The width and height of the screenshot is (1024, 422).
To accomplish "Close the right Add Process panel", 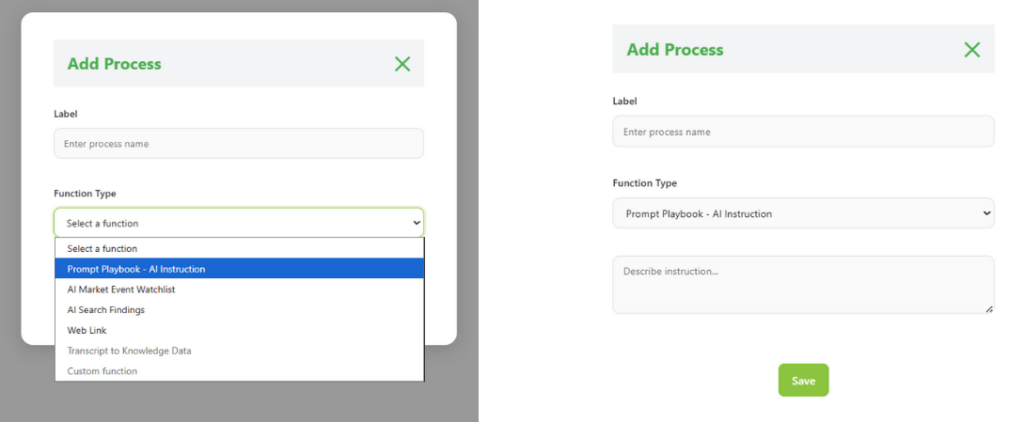I will 971,50.
